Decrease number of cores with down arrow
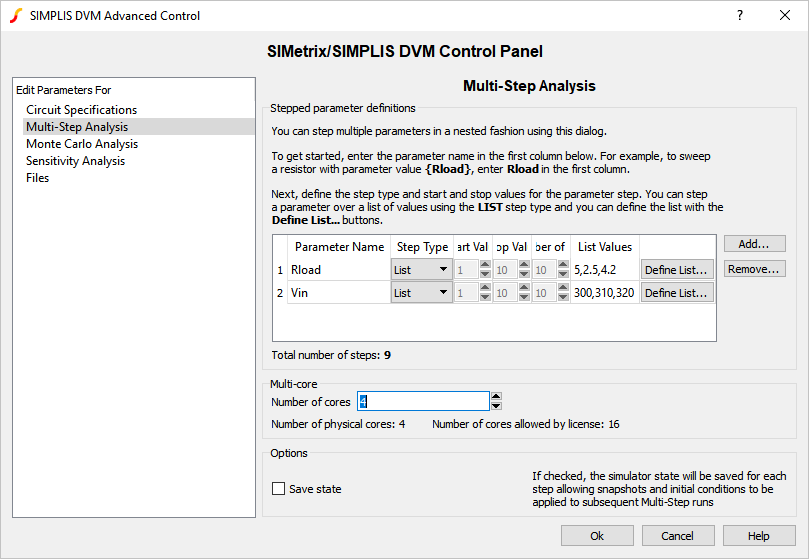 pyautogui.click(x=496, y=406)
